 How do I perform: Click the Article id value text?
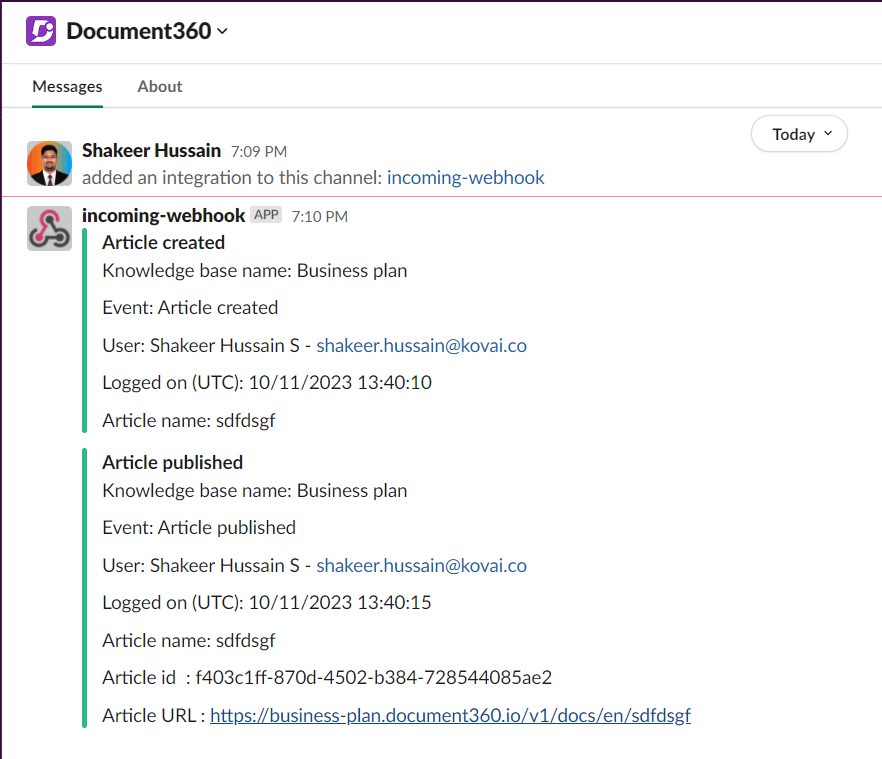coord(373,678)
